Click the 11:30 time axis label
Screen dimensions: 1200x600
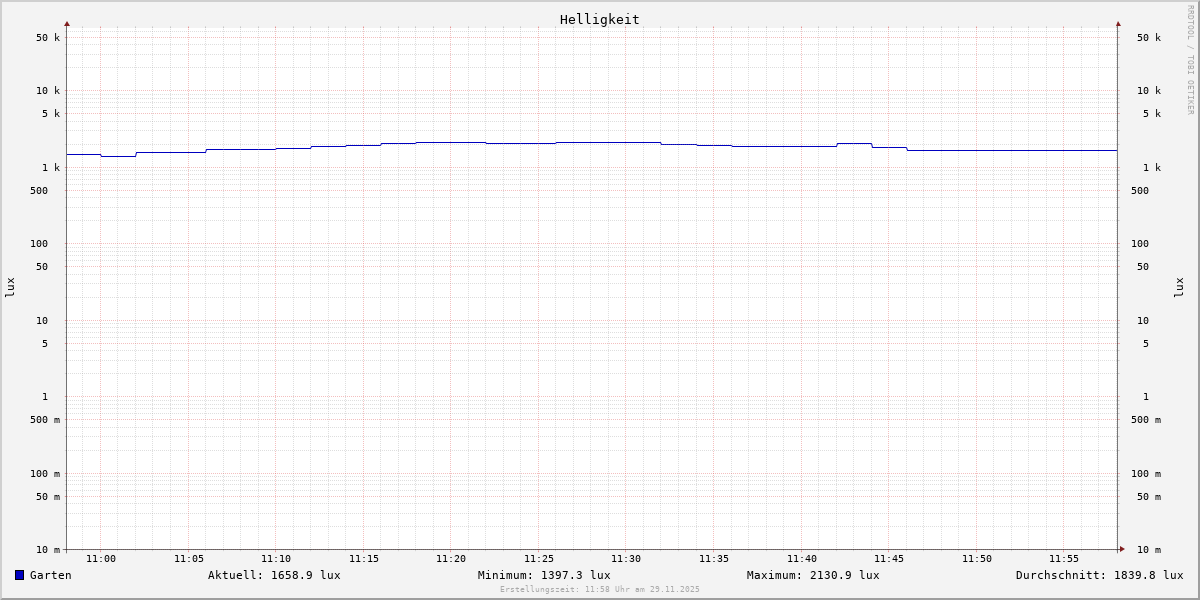(626, 559)
